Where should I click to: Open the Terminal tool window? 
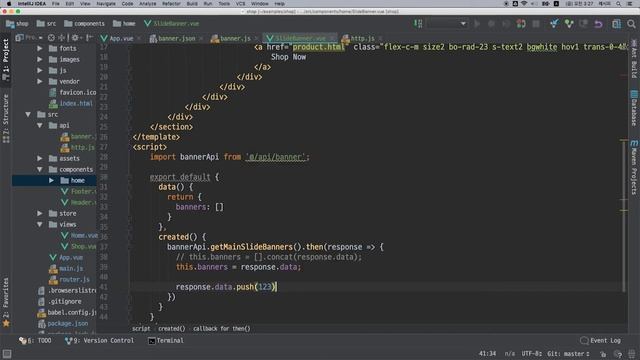tap(166, 340)
